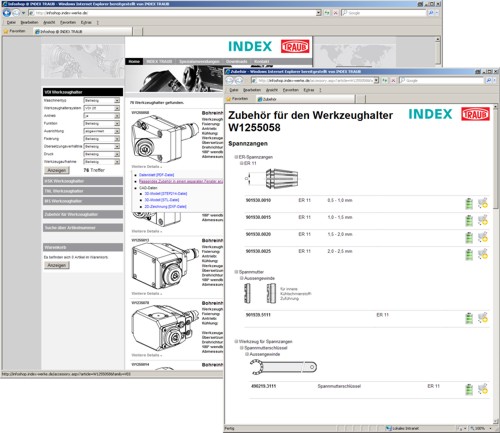Screen dimensions: 500x433
Task: Check availability icon for article 901930.0025
Action: [x=469, y=254]
